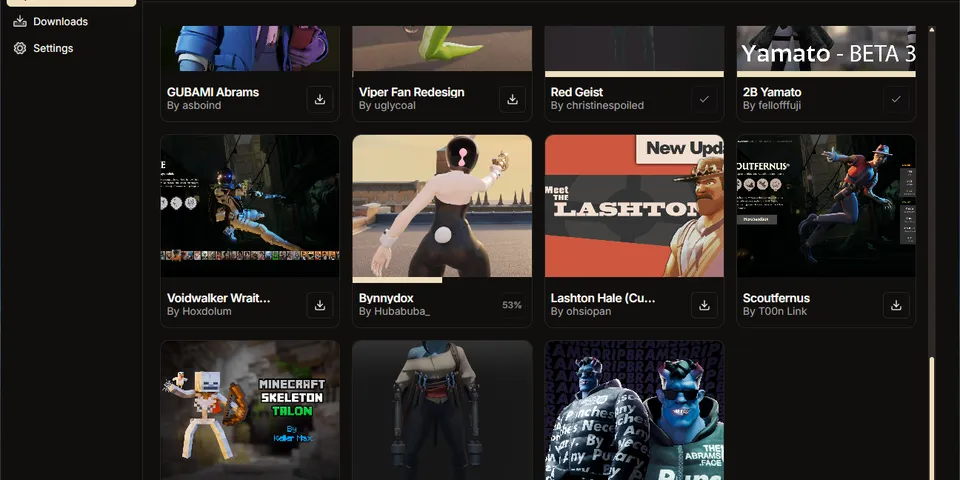Open the blue Abrams face mod thumbnail
The image size is (960, 480).
(634, 410)
